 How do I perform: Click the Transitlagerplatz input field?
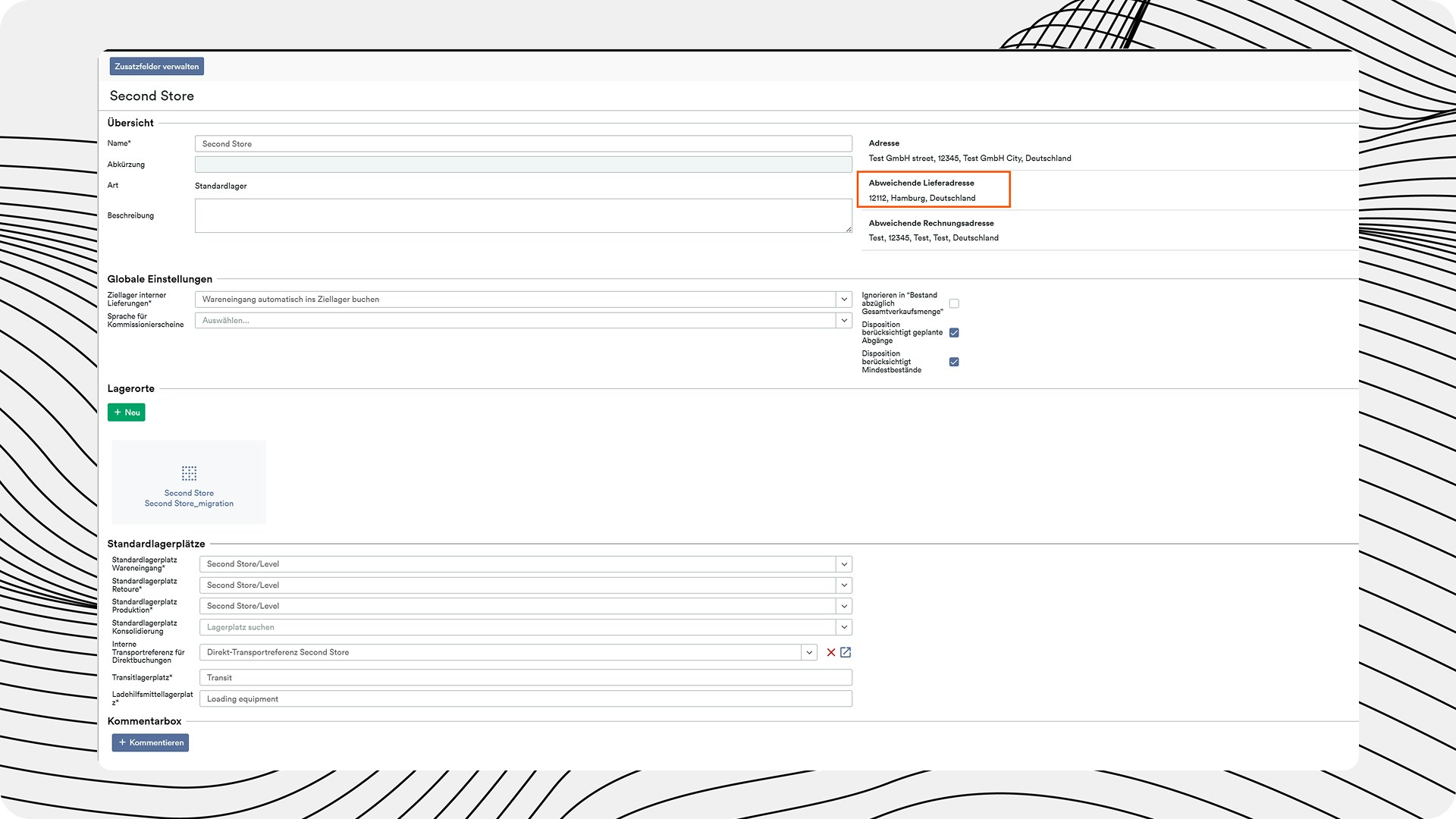pyautogui.click(x=526, y=678)
